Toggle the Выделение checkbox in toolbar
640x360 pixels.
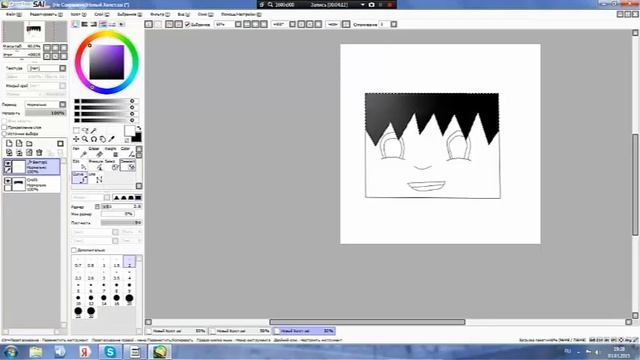[x=188, y=24]
